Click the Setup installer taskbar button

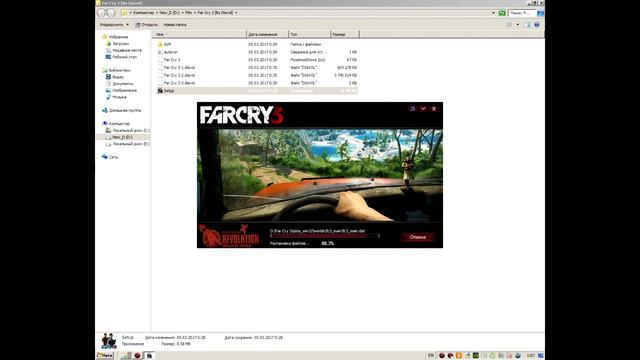(x=149, y=356)
